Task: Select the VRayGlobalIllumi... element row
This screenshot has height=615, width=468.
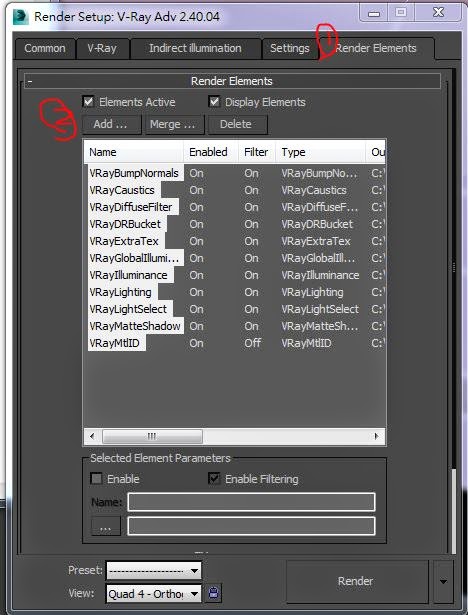Action: [235, 258]
